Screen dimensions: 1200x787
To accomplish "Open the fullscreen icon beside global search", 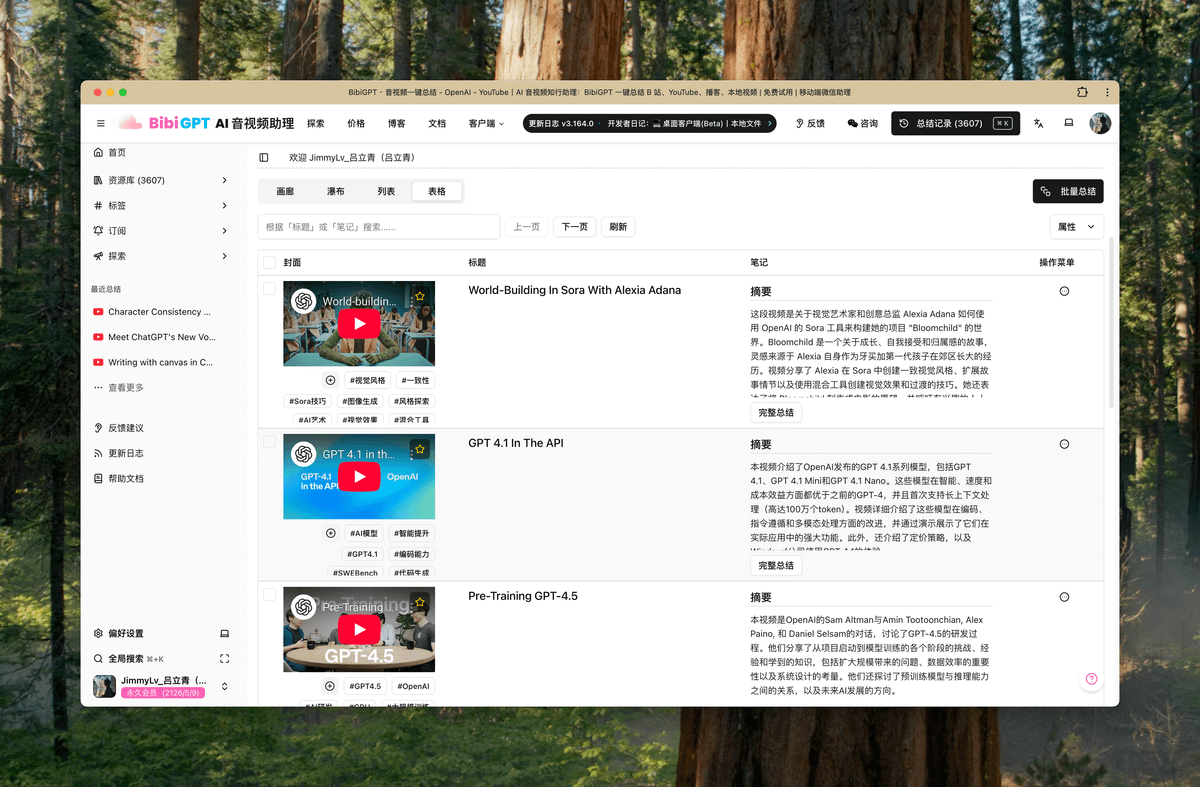I will [x=224, y=659].
